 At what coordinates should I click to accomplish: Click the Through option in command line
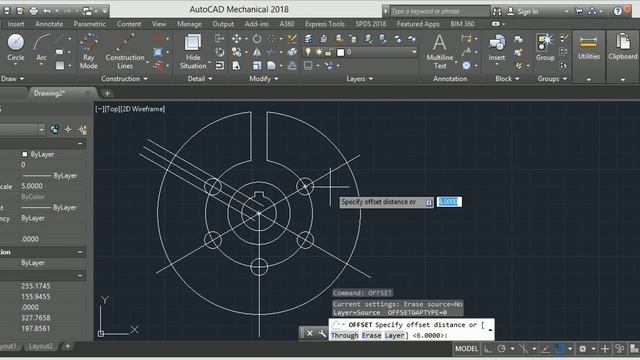344,335
